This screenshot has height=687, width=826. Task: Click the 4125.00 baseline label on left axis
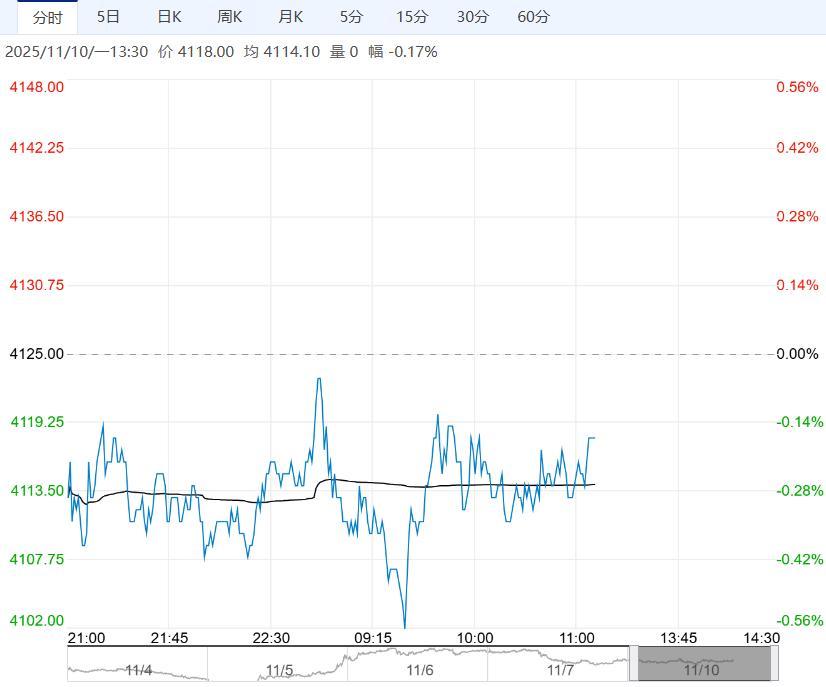[36, 354]
